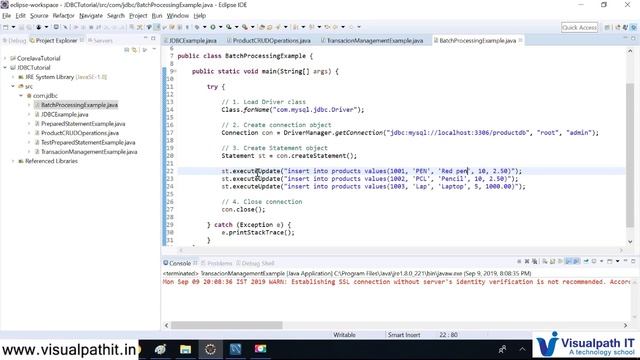Toggle folding of main method at line 9
Image resolution: width=640 pixels, height=360 pixels.
coord(175,71)
